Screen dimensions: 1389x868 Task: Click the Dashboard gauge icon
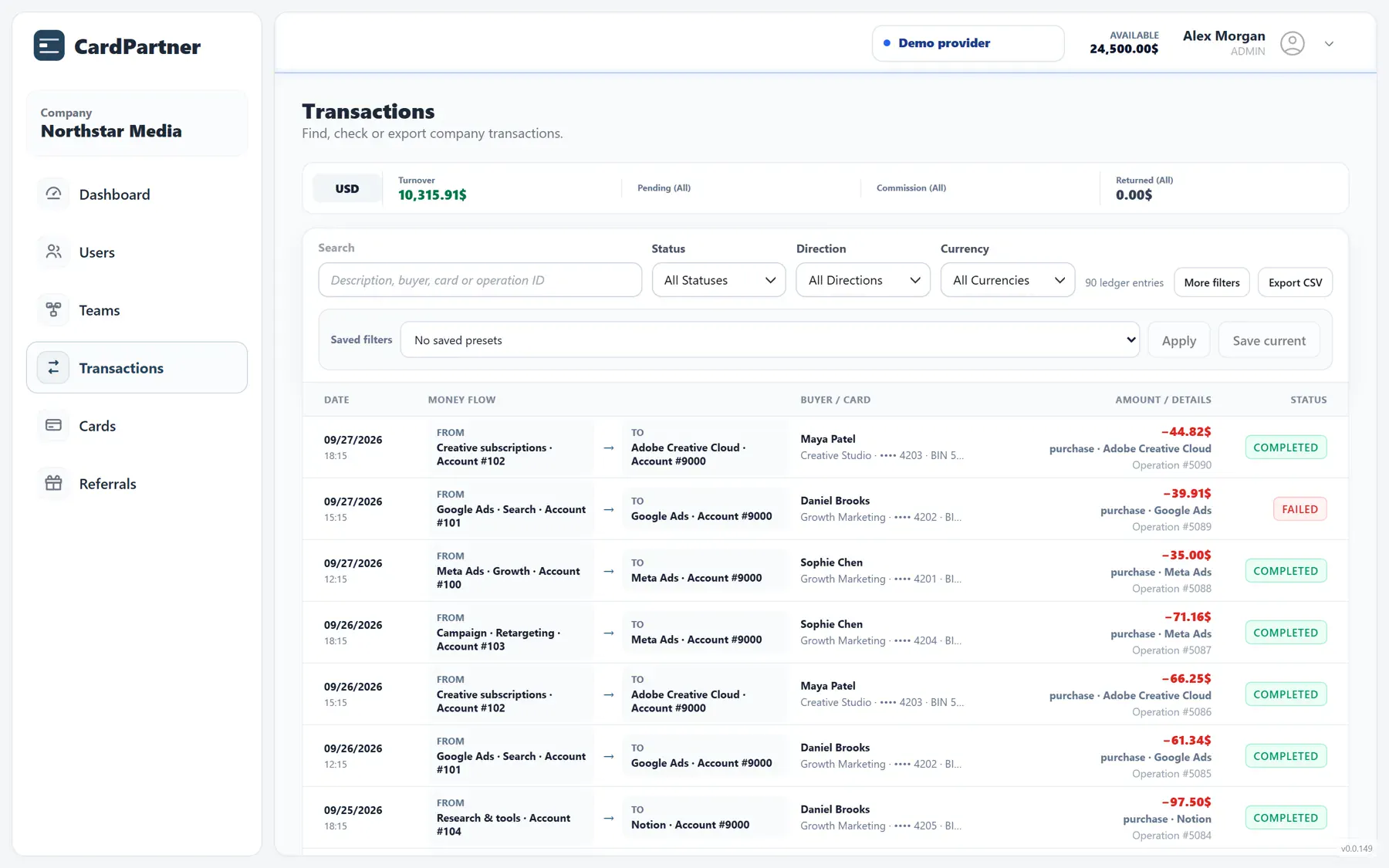53,194
